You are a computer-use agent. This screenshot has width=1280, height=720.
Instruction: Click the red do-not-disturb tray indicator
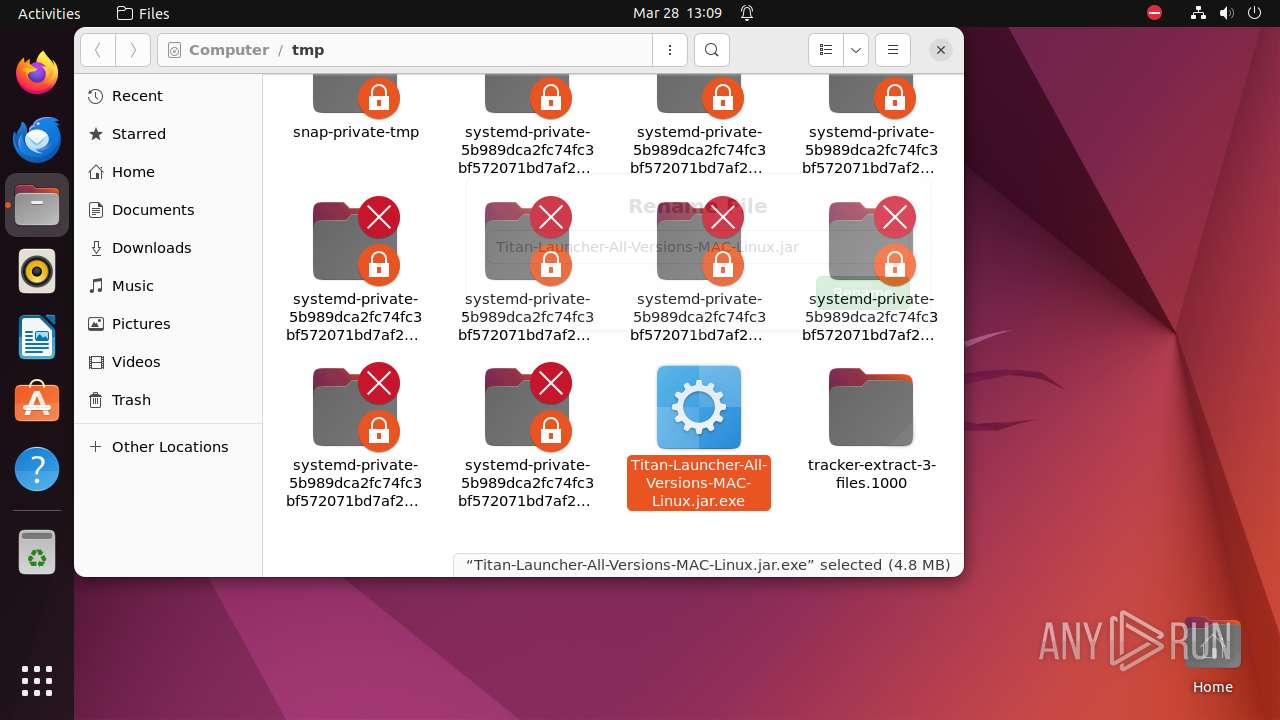(x=1155, y=13)
